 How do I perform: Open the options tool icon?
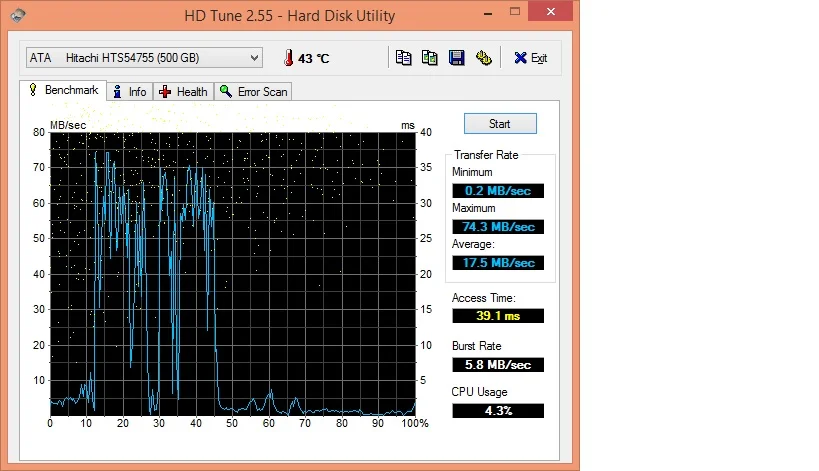484,57
